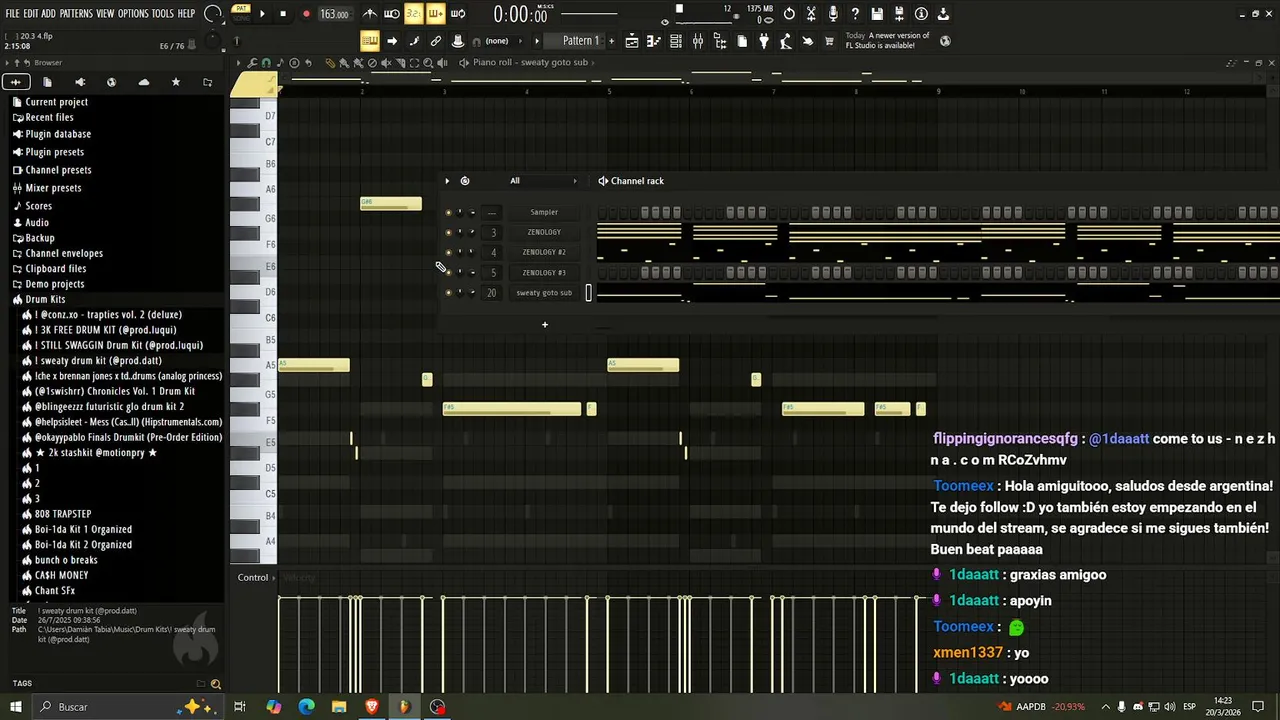This screenshot has height=720, width=1280.
Task: Adjust the sweaty goto sub volume knob
Action: (x=472, y=293)
